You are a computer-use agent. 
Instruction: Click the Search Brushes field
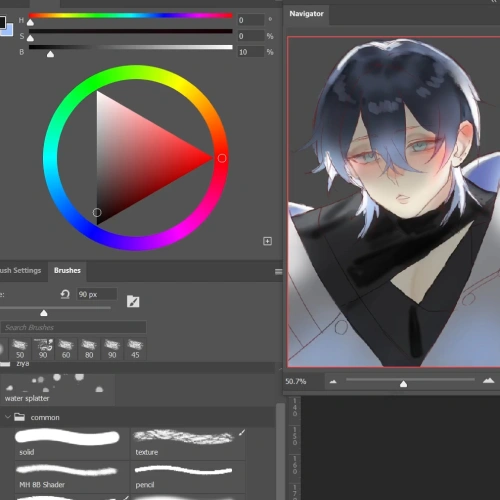[74, 327]
